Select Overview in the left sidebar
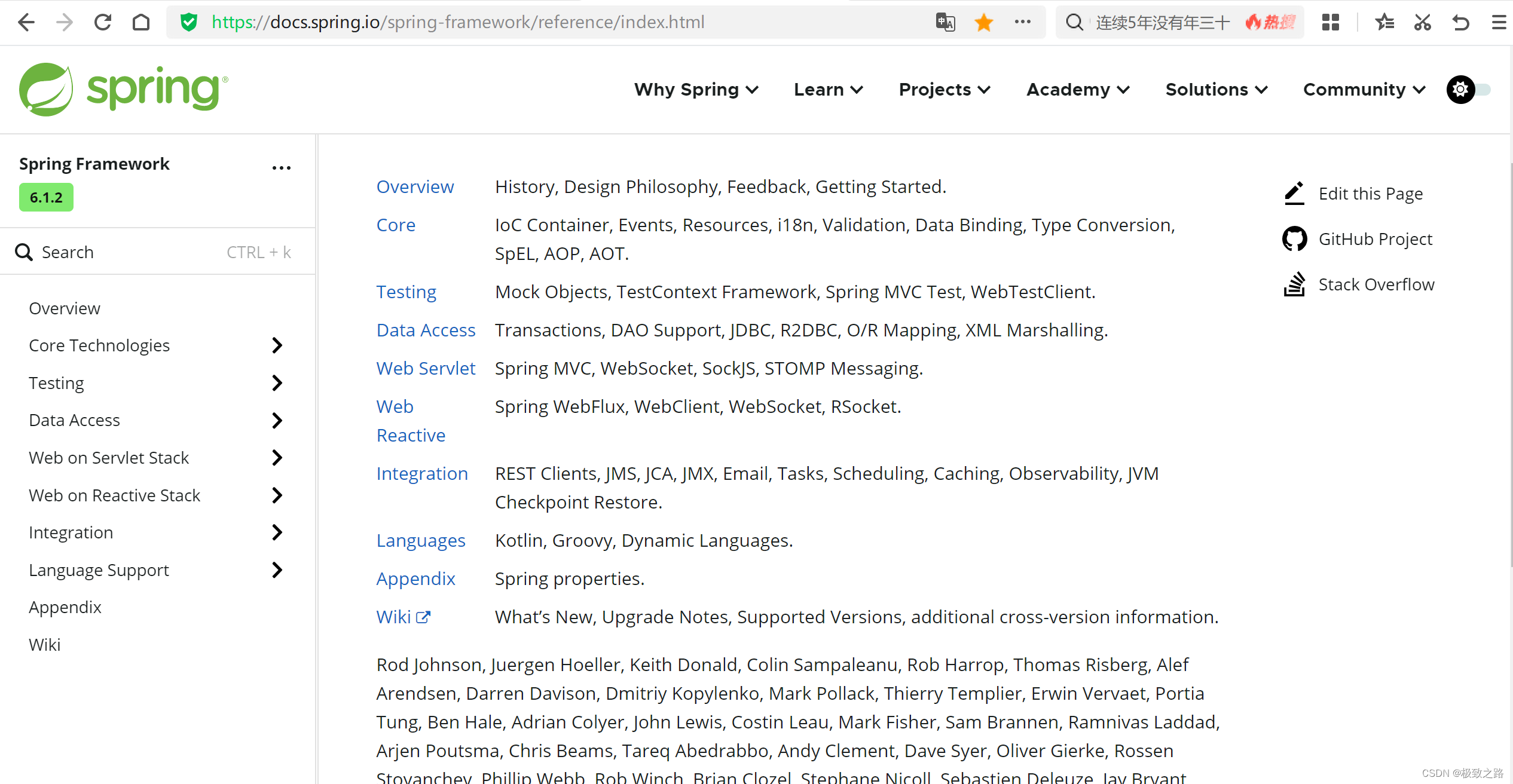This screenshot has height=784, width=1513. click(65, 308)
